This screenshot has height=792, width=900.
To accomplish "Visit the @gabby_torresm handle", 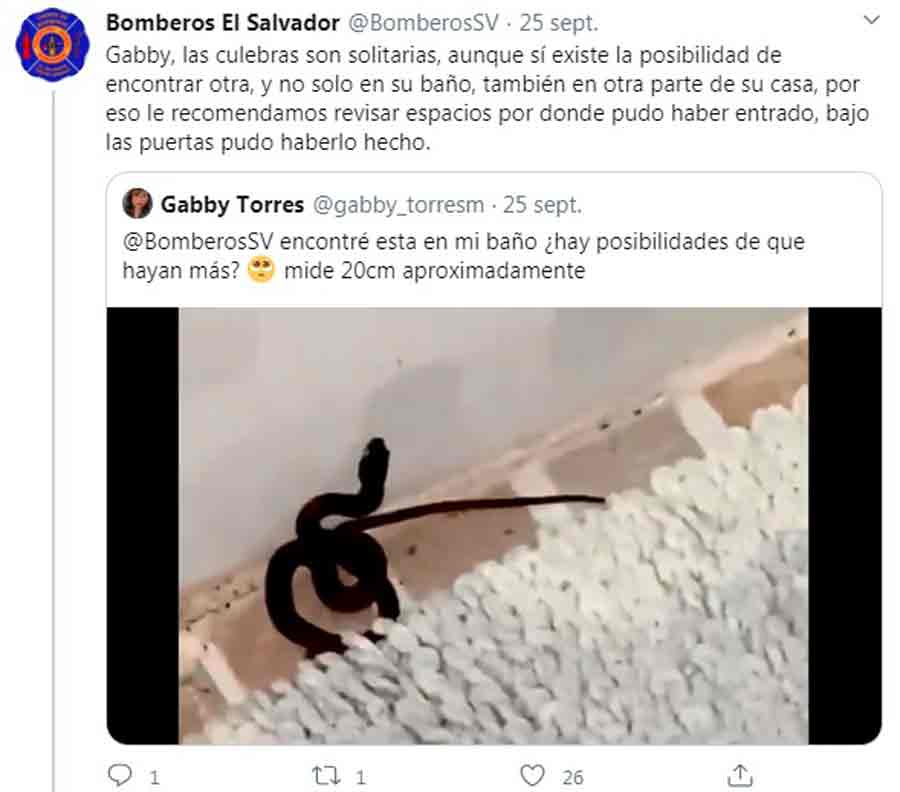I will 398,205.
